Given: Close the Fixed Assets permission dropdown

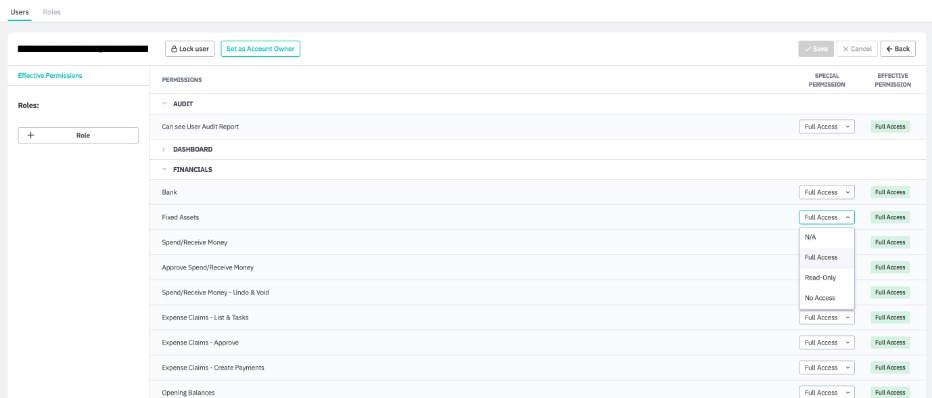Looking at the screenshot, I should (827, 217).
